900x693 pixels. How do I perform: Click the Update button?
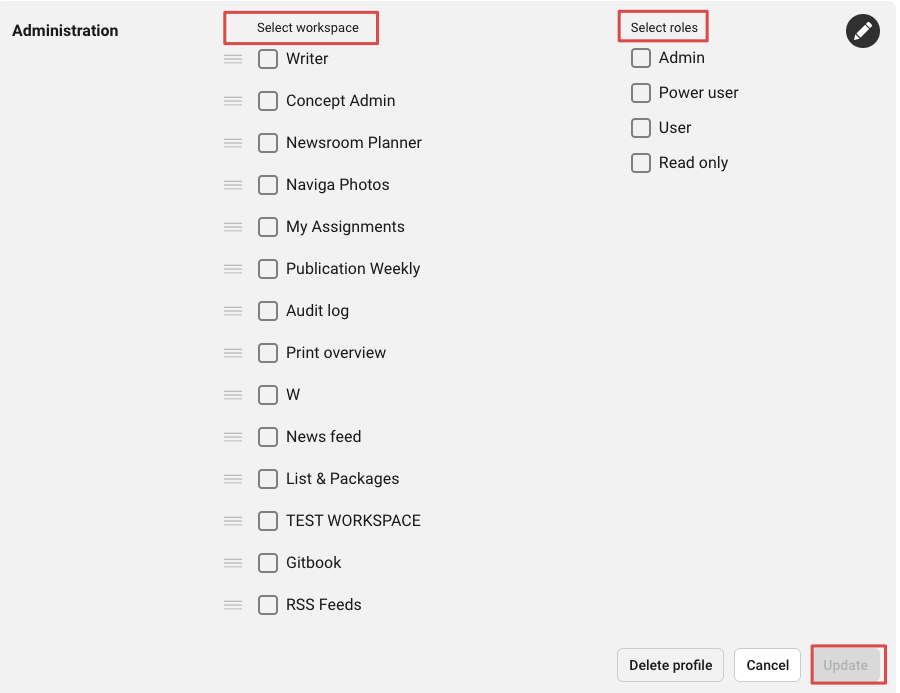pos(845,665)
